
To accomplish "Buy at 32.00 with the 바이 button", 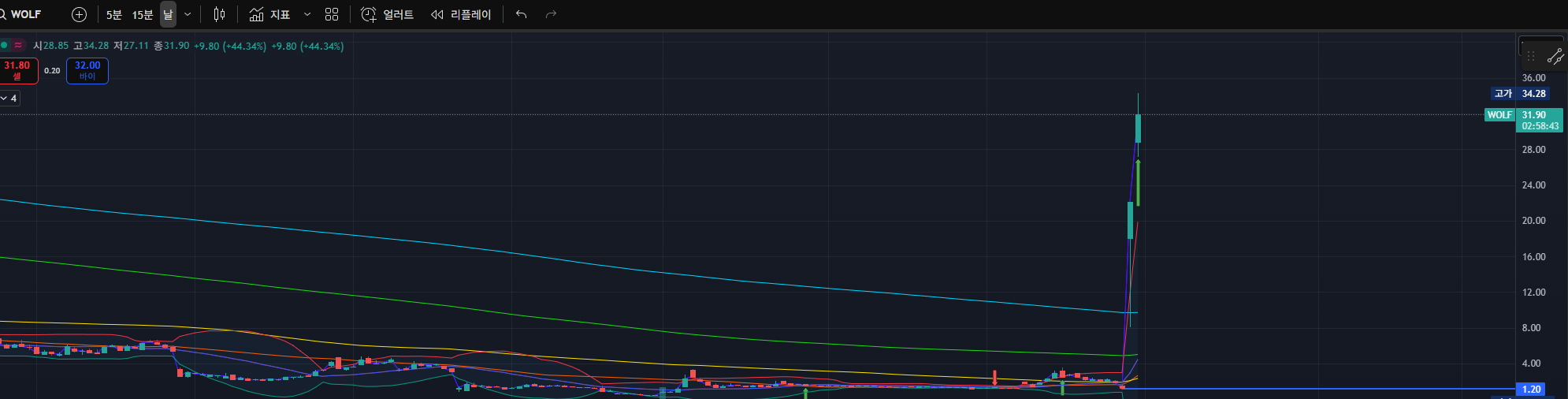I will tap(87, 70).
